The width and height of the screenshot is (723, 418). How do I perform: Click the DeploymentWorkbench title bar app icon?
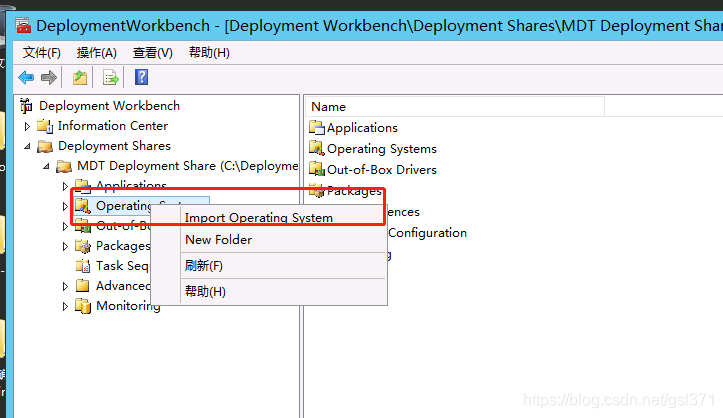[23, 25]
